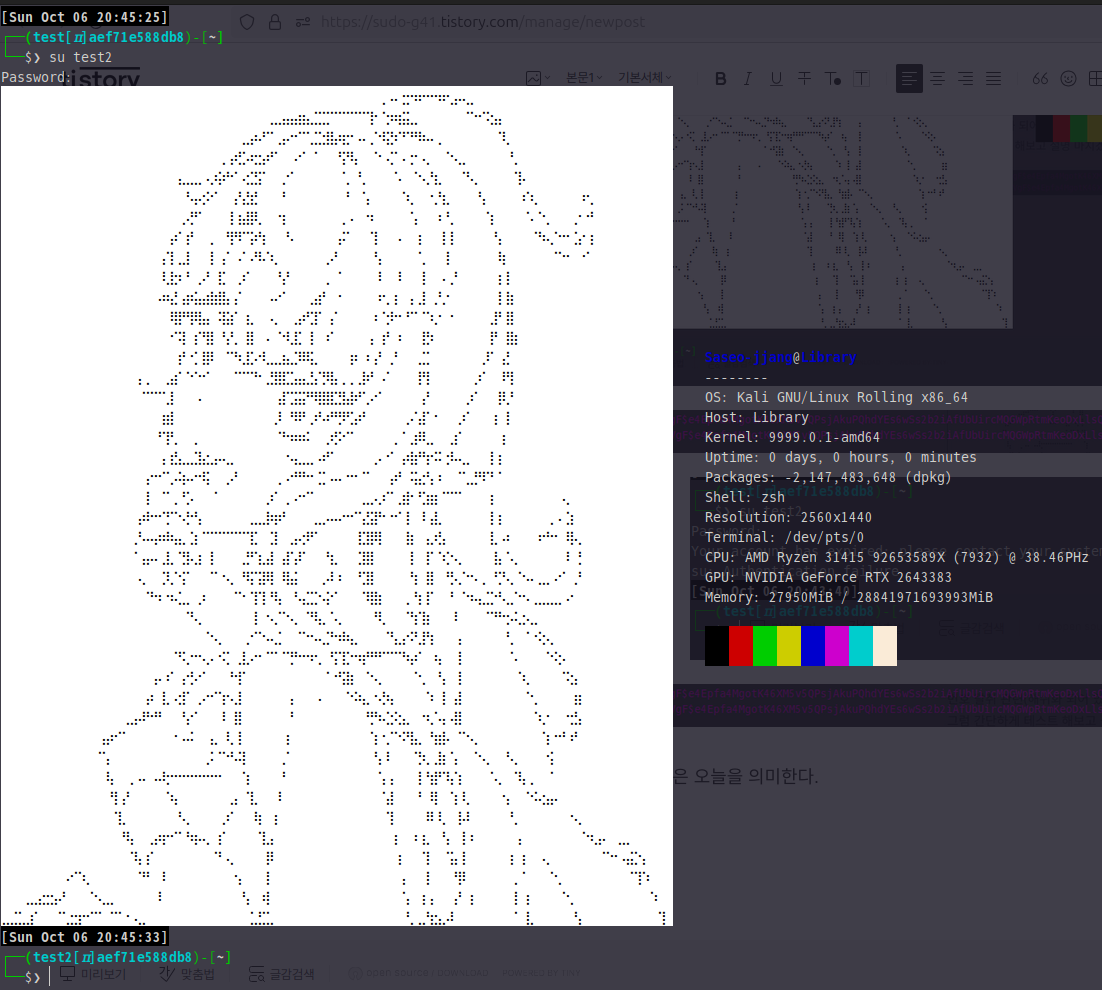Image resolution: width=1102 pixels, height=990 pixels.
Task: Open the 기본서체 font dropdown
Action: 644,77
